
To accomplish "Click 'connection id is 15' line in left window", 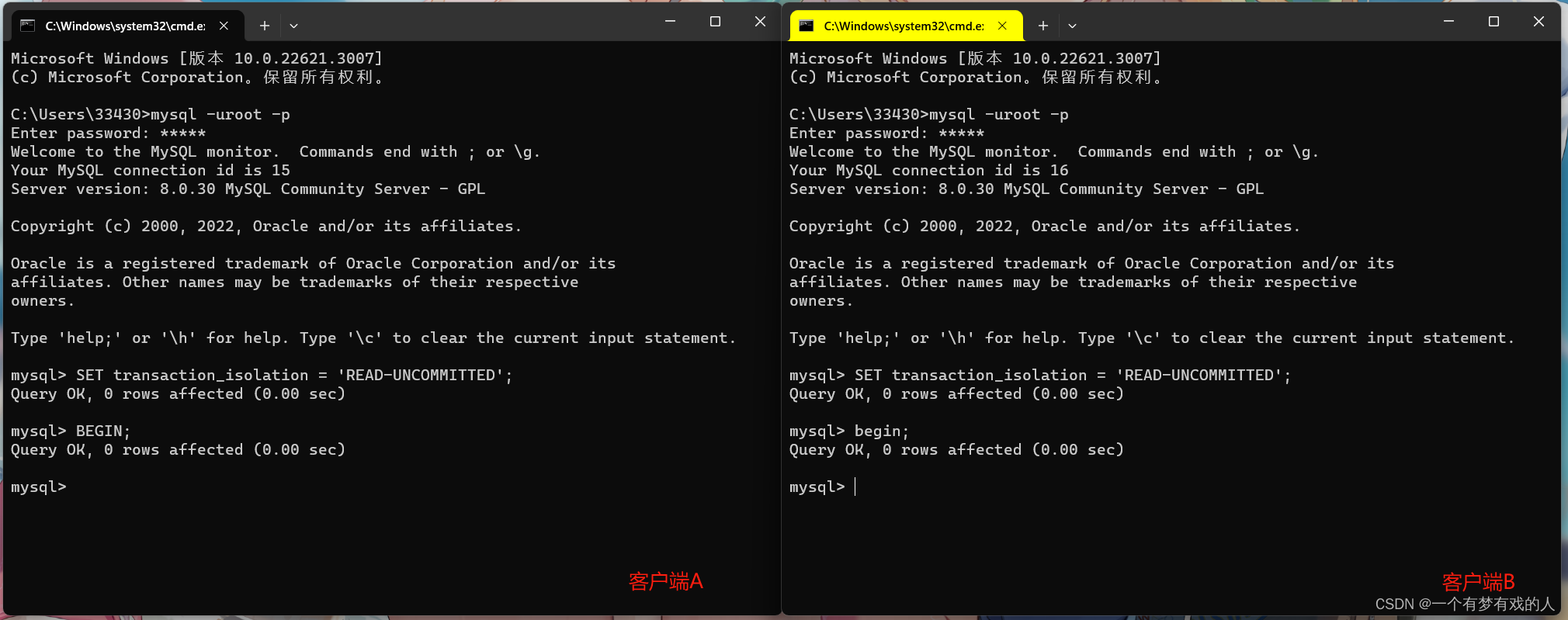I will [151, 171].
